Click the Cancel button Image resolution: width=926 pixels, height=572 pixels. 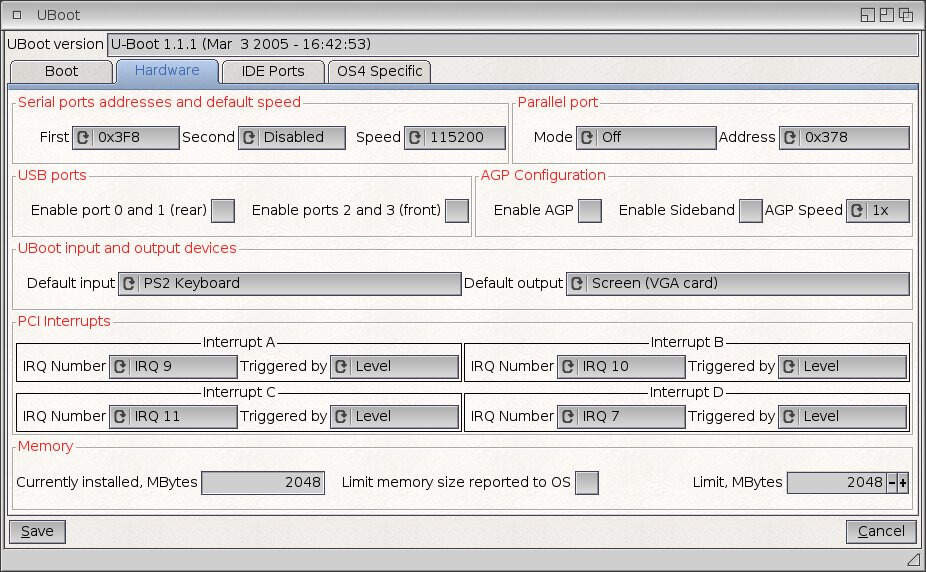tap(880, 532)
